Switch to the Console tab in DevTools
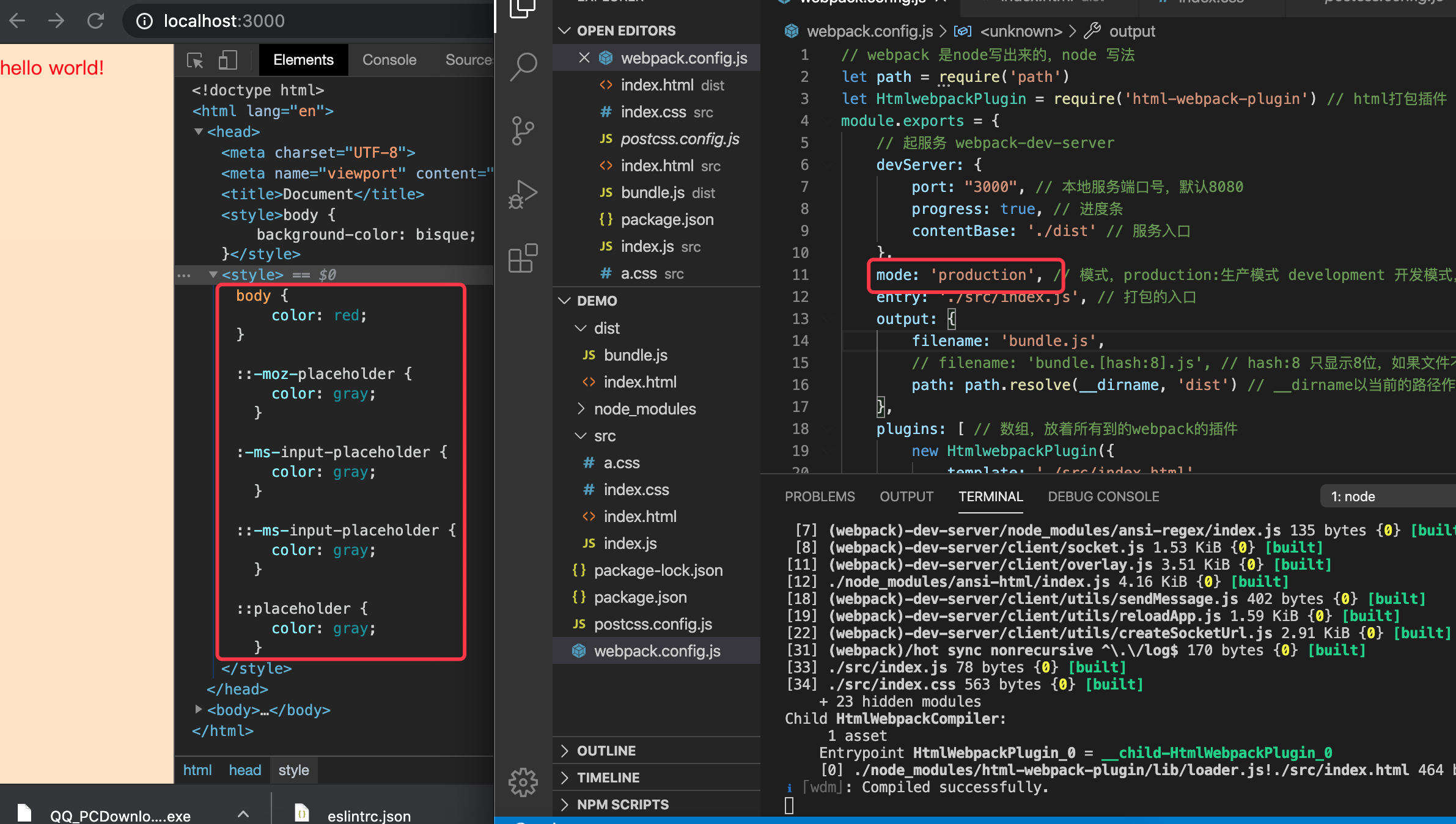 (x=389, y=60)
